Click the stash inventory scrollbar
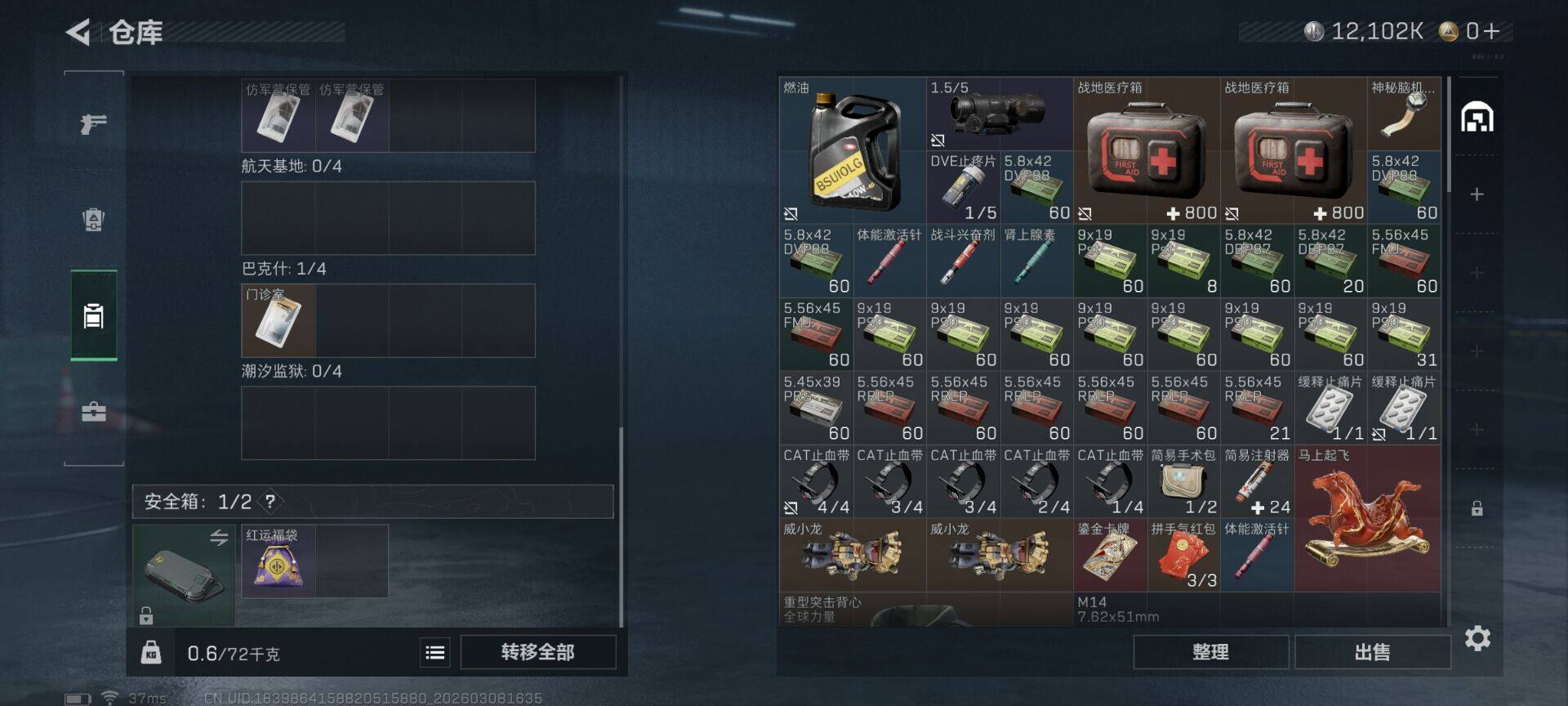Screen dimensions: 1568x706 point(1449,135)
